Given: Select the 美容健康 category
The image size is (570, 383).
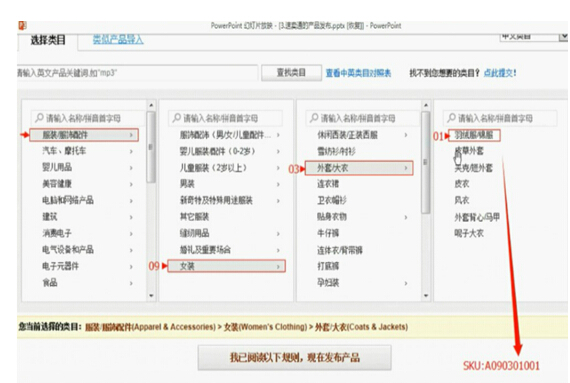Looking at the screenshot, I should pos(57,184).
